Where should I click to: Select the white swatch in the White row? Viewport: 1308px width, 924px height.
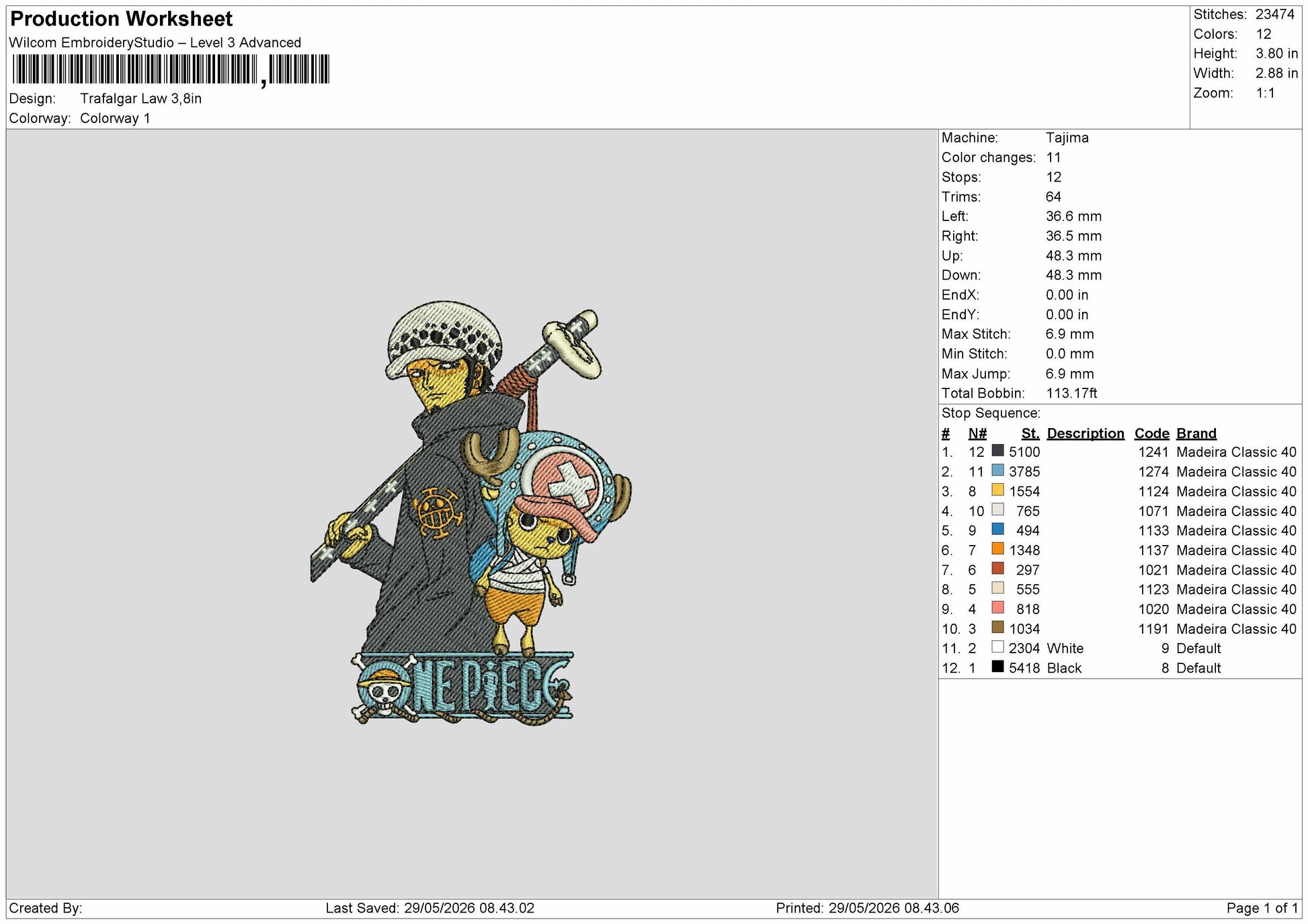998,647
